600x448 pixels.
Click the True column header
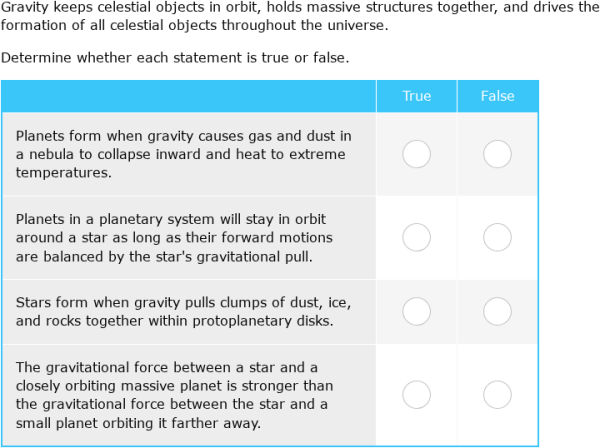[x=417, y=96]
